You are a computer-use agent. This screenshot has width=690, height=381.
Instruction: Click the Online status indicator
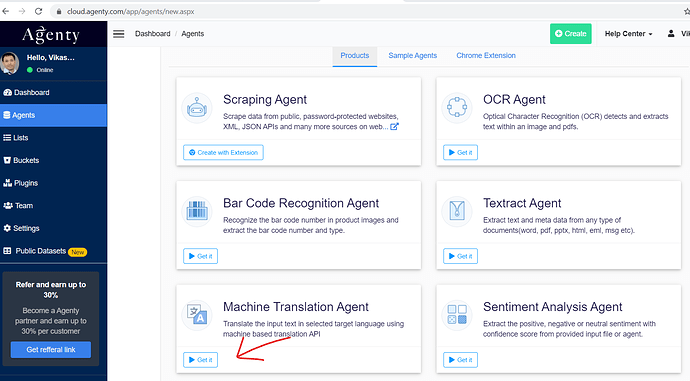pos(40,70)
